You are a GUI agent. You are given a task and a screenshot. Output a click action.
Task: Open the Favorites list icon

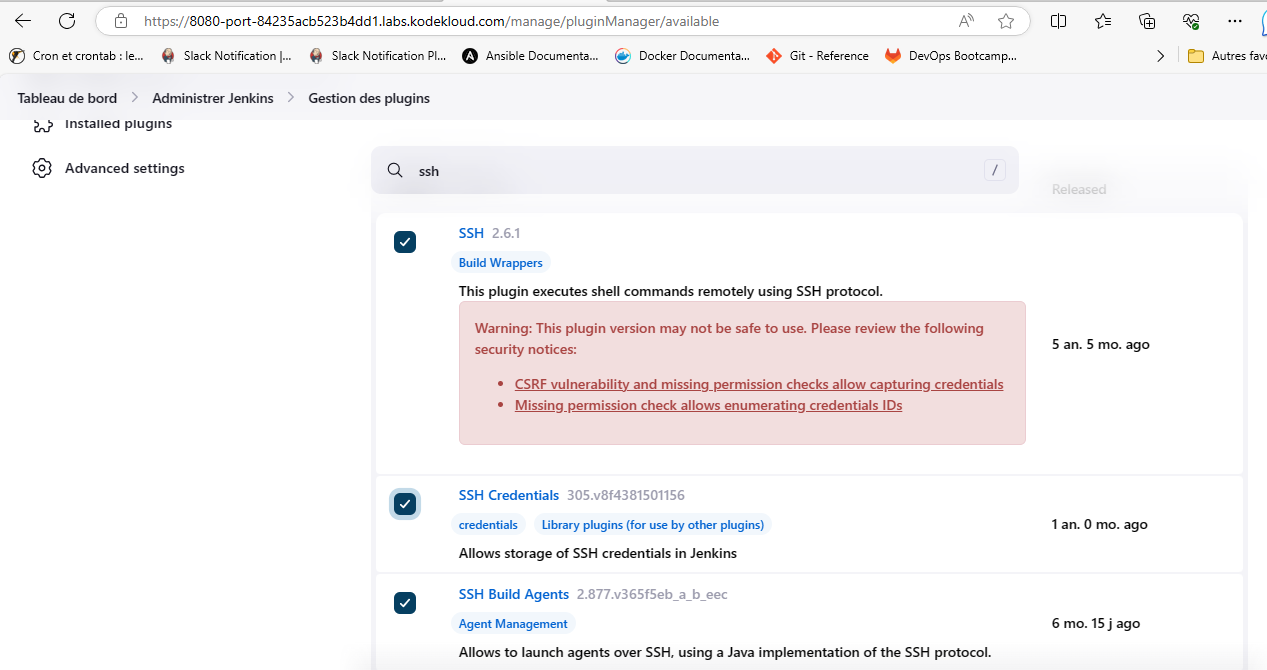click(1103, 21)
